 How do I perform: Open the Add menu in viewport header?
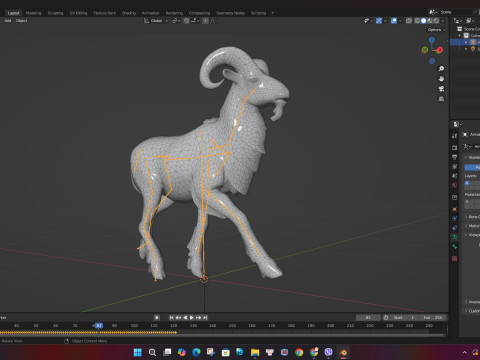[8, 21]
